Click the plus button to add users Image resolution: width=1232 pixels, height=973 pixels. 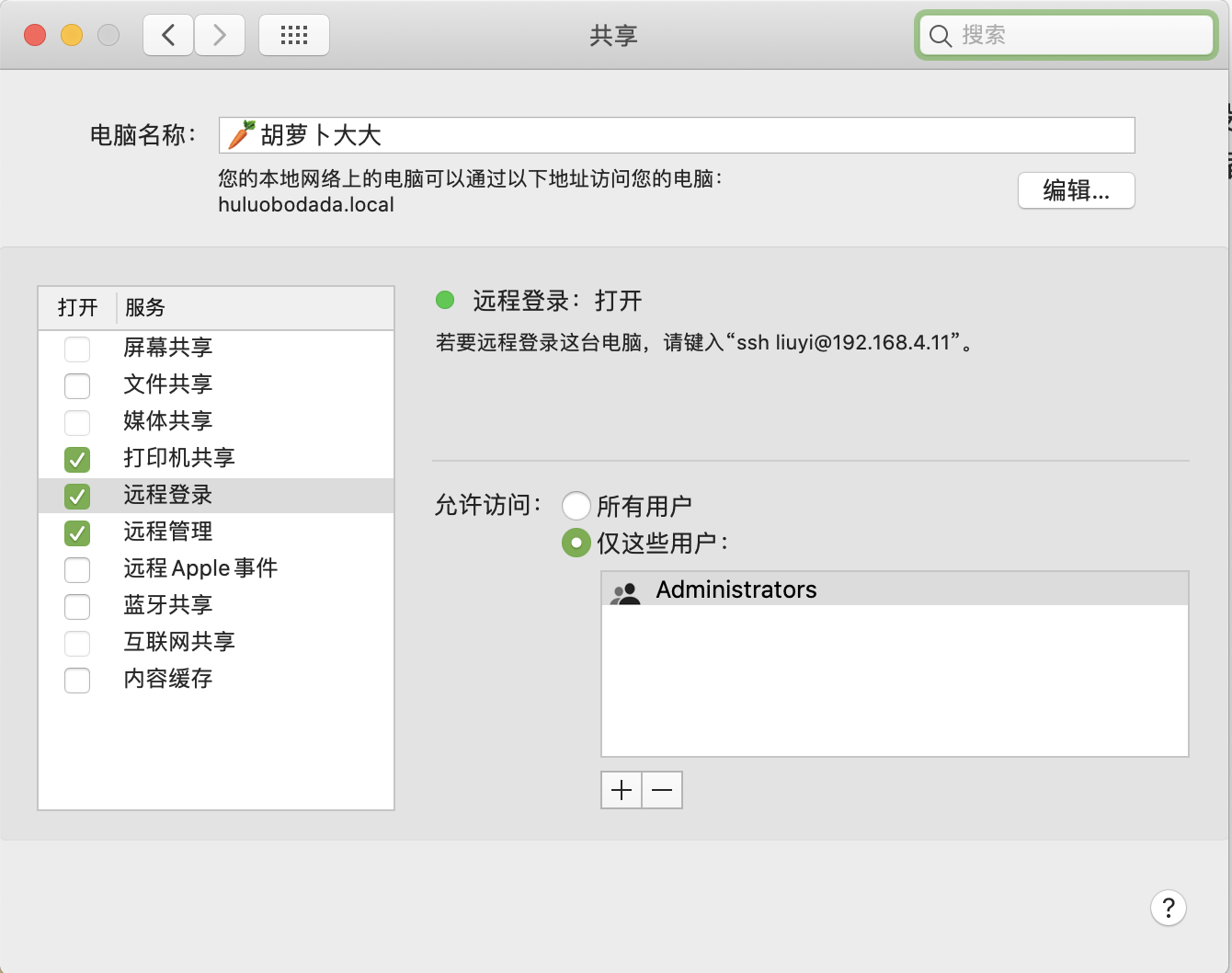tap(622, 789)
